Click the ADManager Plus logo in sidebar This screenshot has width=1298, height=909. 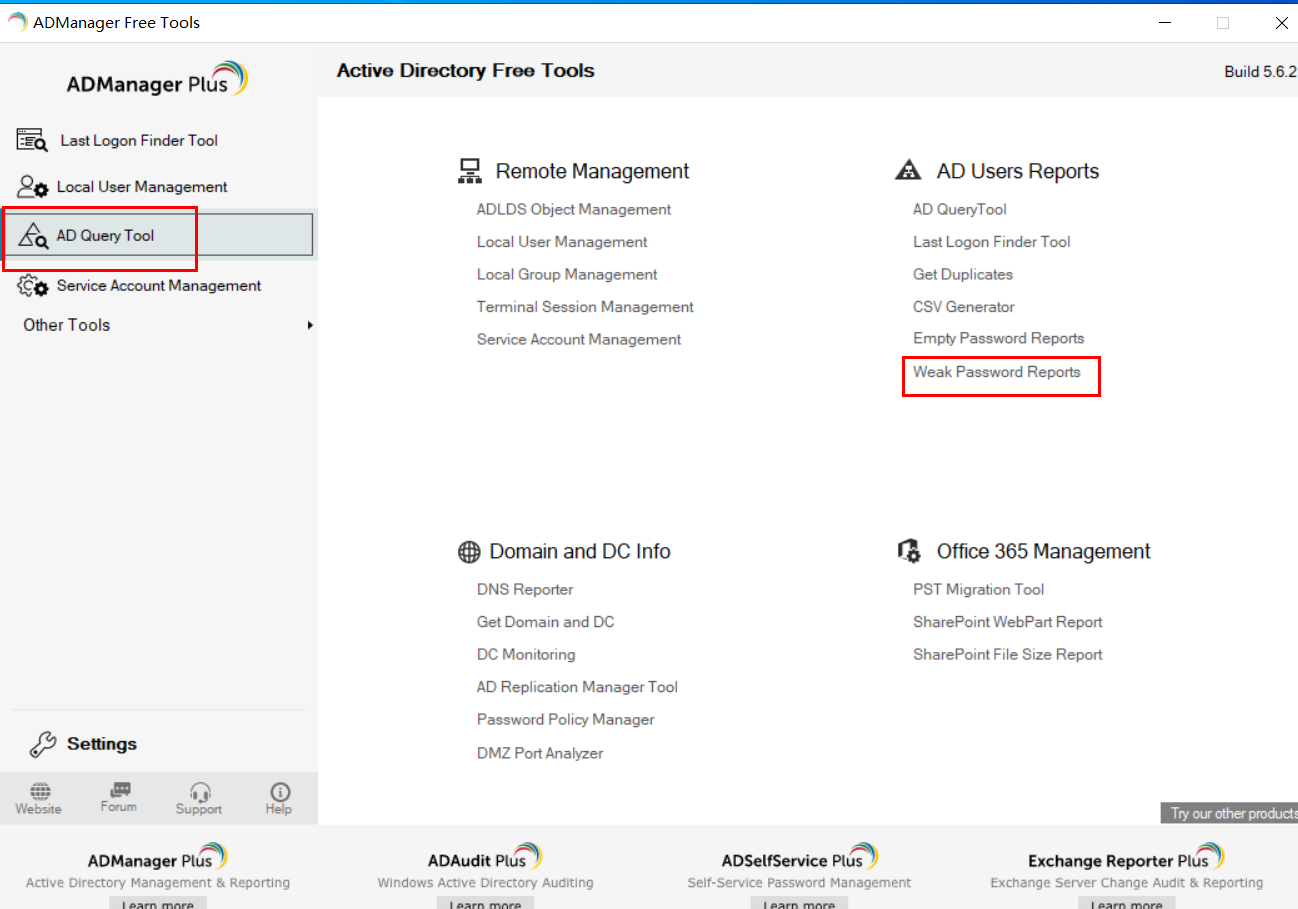tap(157, 80)
